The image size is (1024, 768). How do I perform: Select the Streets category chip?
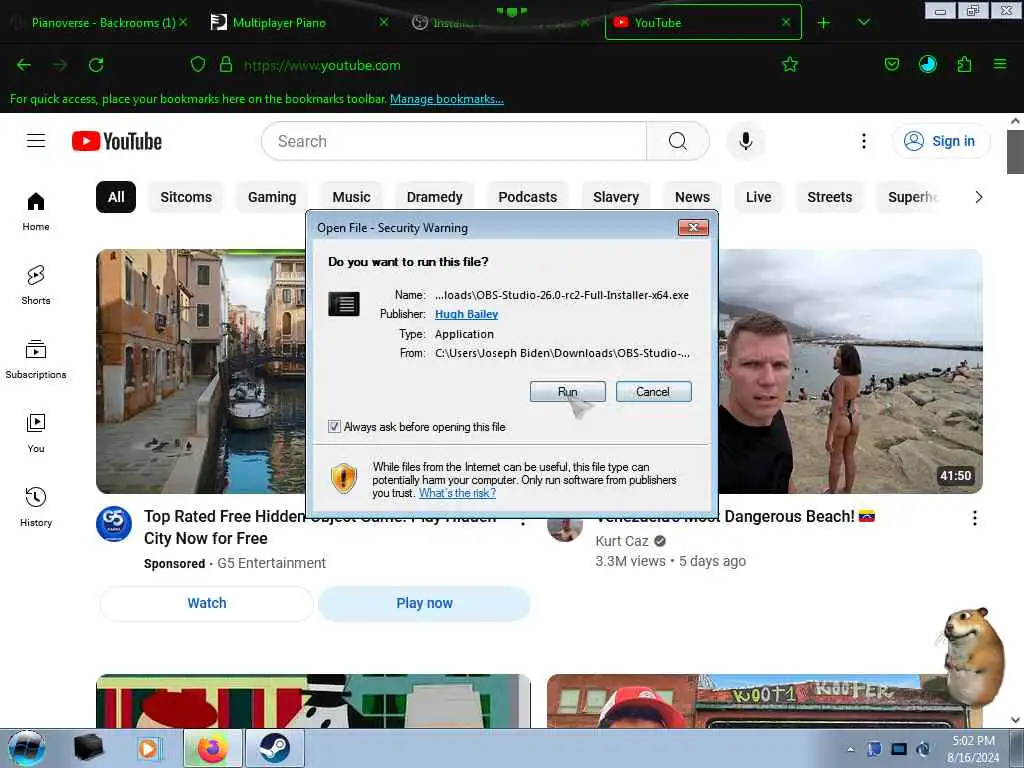tap(829, 197)
